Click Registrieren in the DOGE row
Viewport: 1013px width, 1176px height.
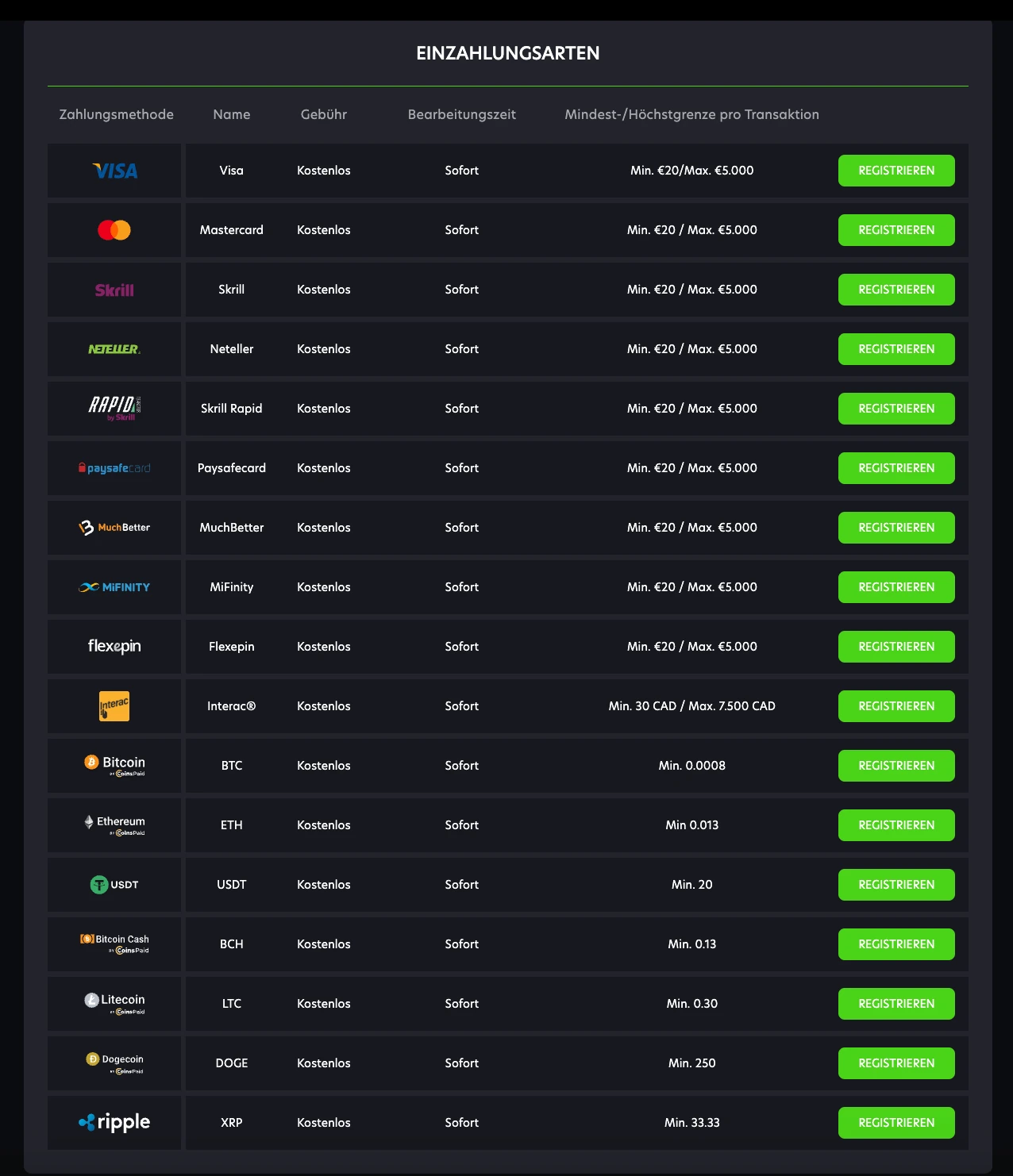(896, 1063)
